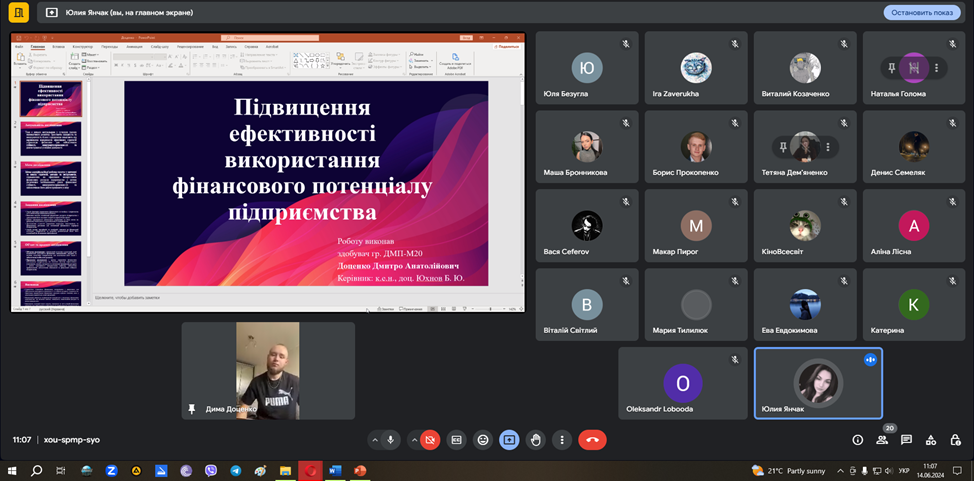Open Zoom app from taskbar
Image resolution: width=974 pixels, height=481 pixels.
click(112, 470)
